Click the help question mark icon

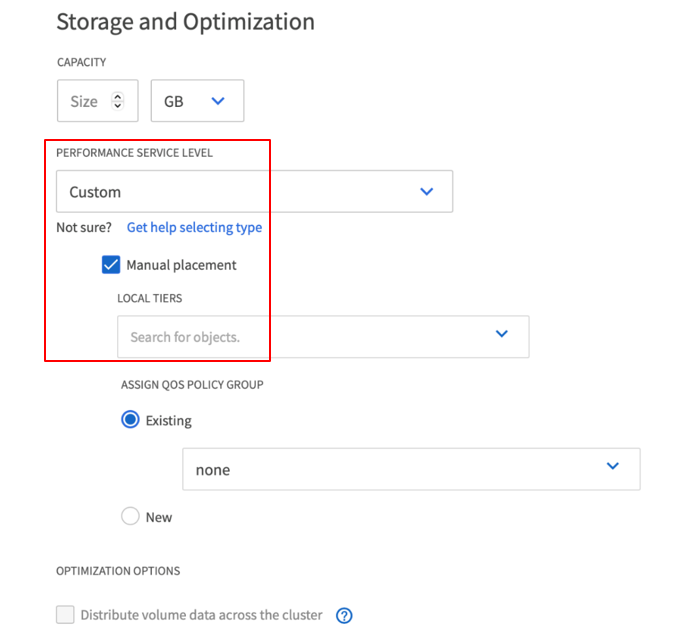pos(344,615)
